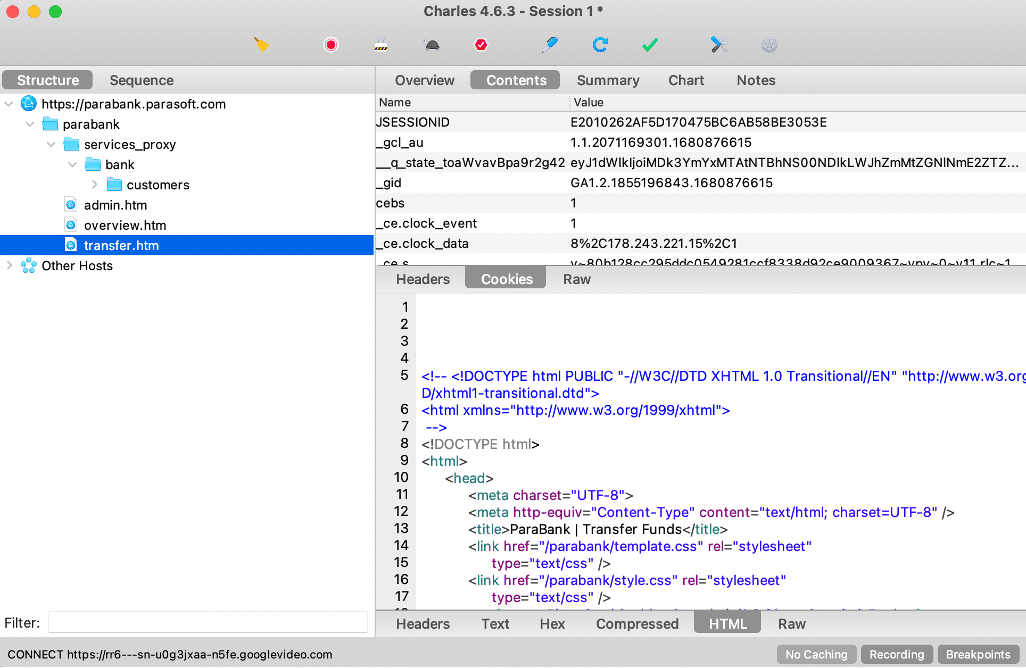Expand the customers folder

[95, 185]
